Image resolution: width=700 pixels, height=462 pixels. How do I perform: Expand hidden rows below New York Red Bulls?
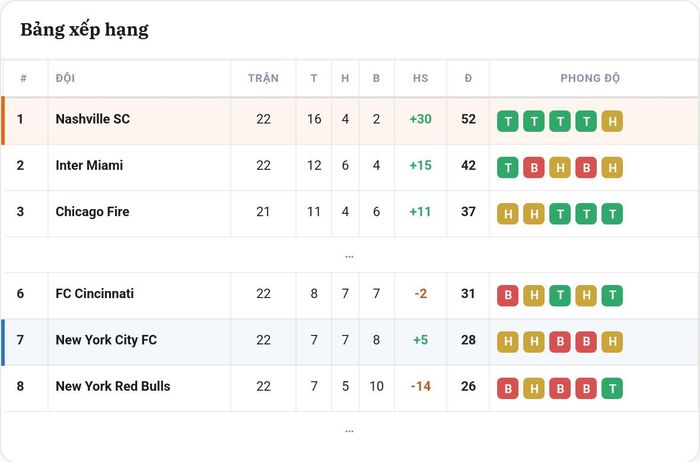(x=349, y=431)
